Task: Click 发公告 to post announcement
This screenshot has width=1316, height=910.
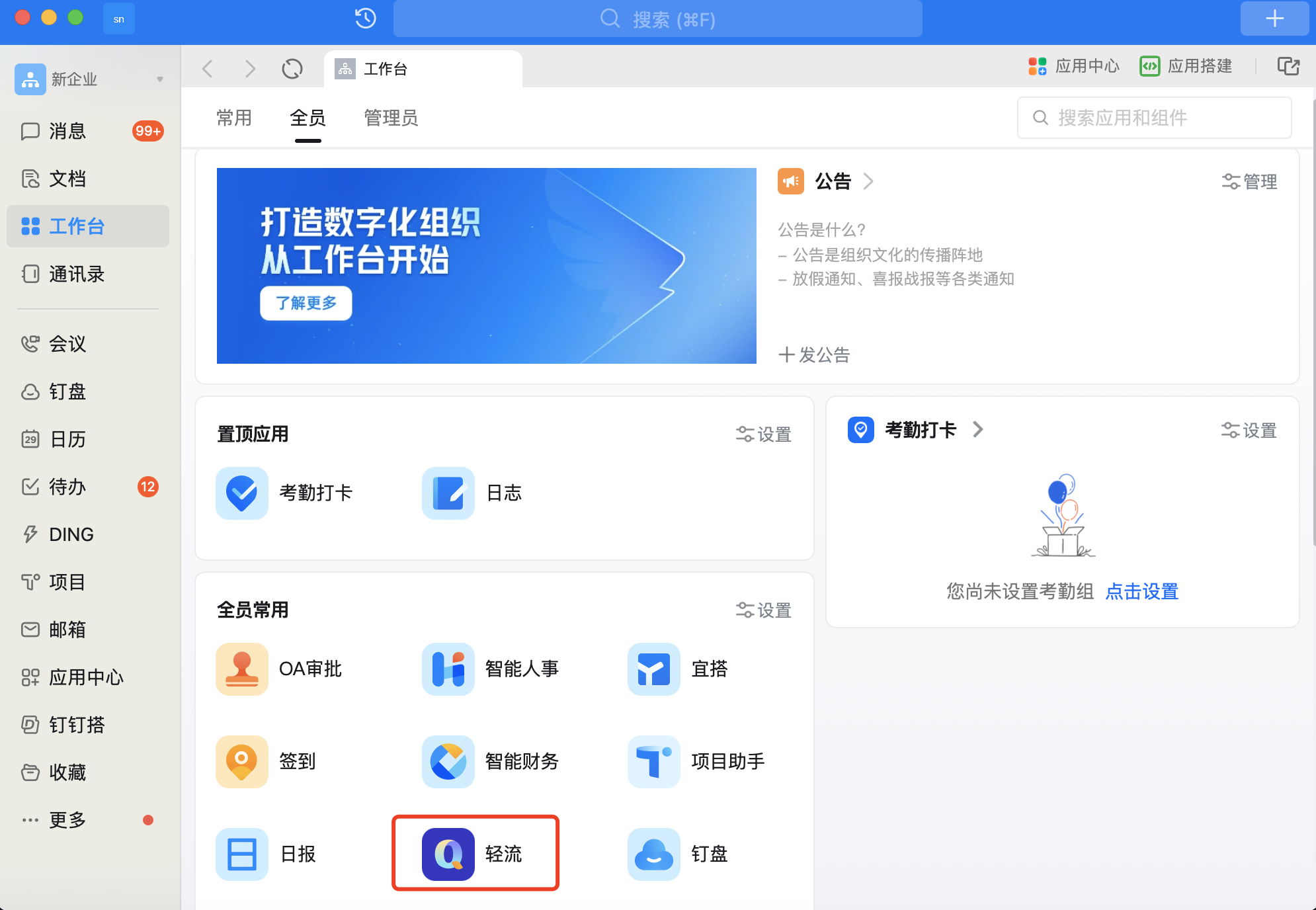Action: (814, 355)
